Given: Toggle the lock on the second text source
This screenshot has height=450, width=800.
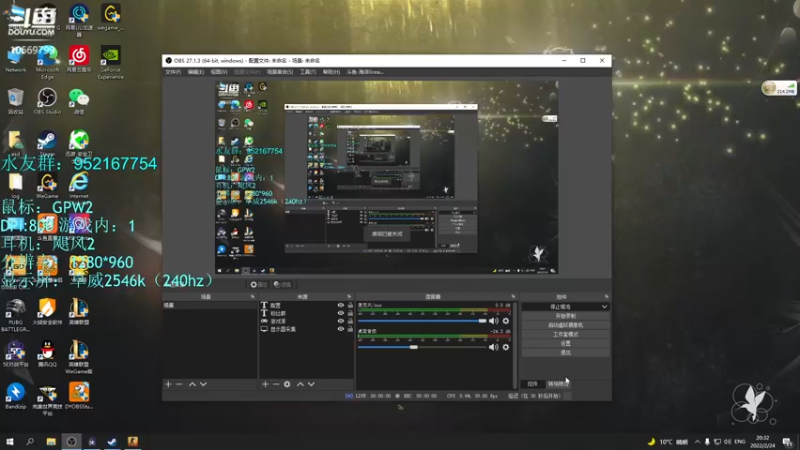Looking at the screenshot, I should (x=350, y=313).
